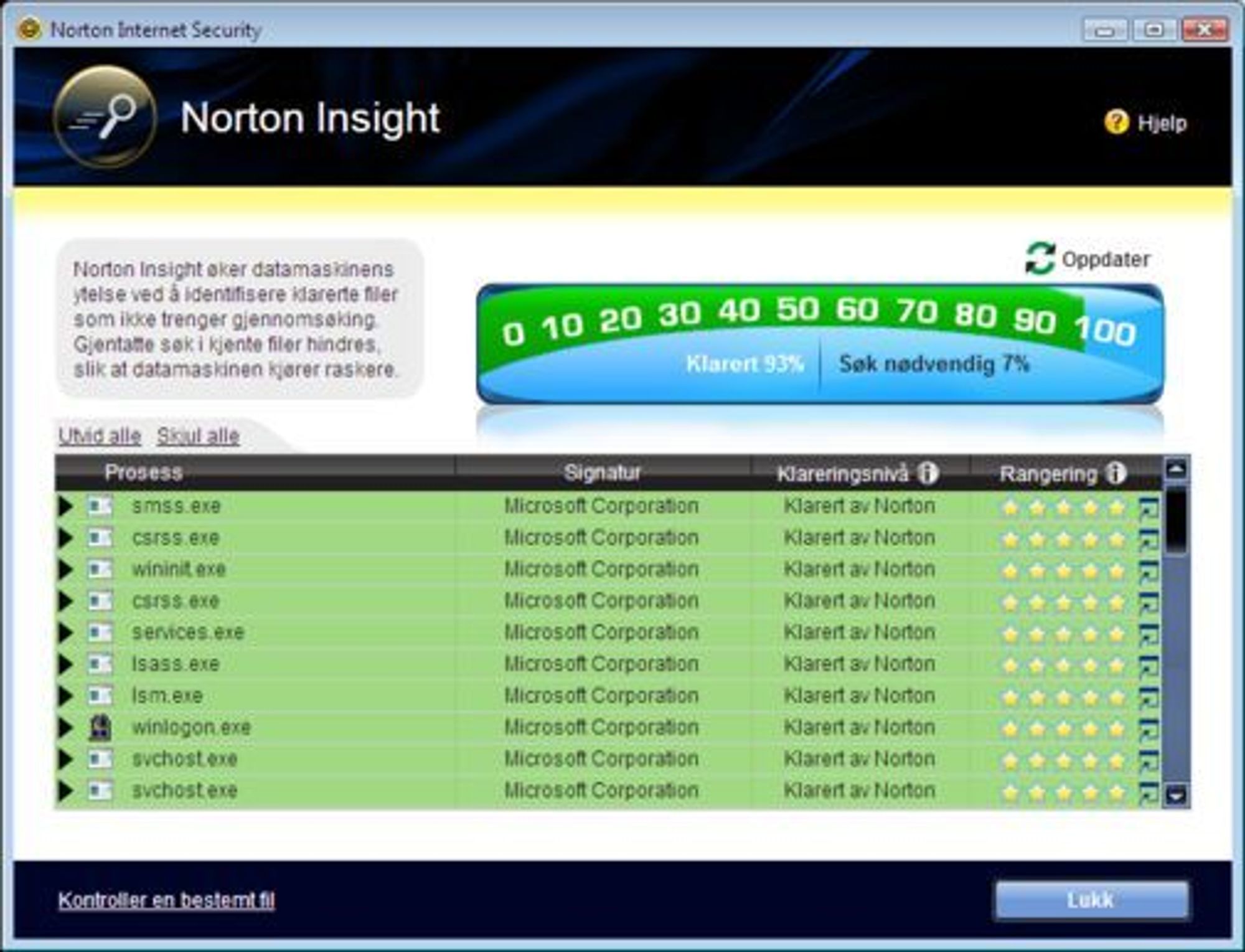
Task: Click Klarert av Norton in the services.exe row
Action: pyautogui.click(x=859, y=633)
